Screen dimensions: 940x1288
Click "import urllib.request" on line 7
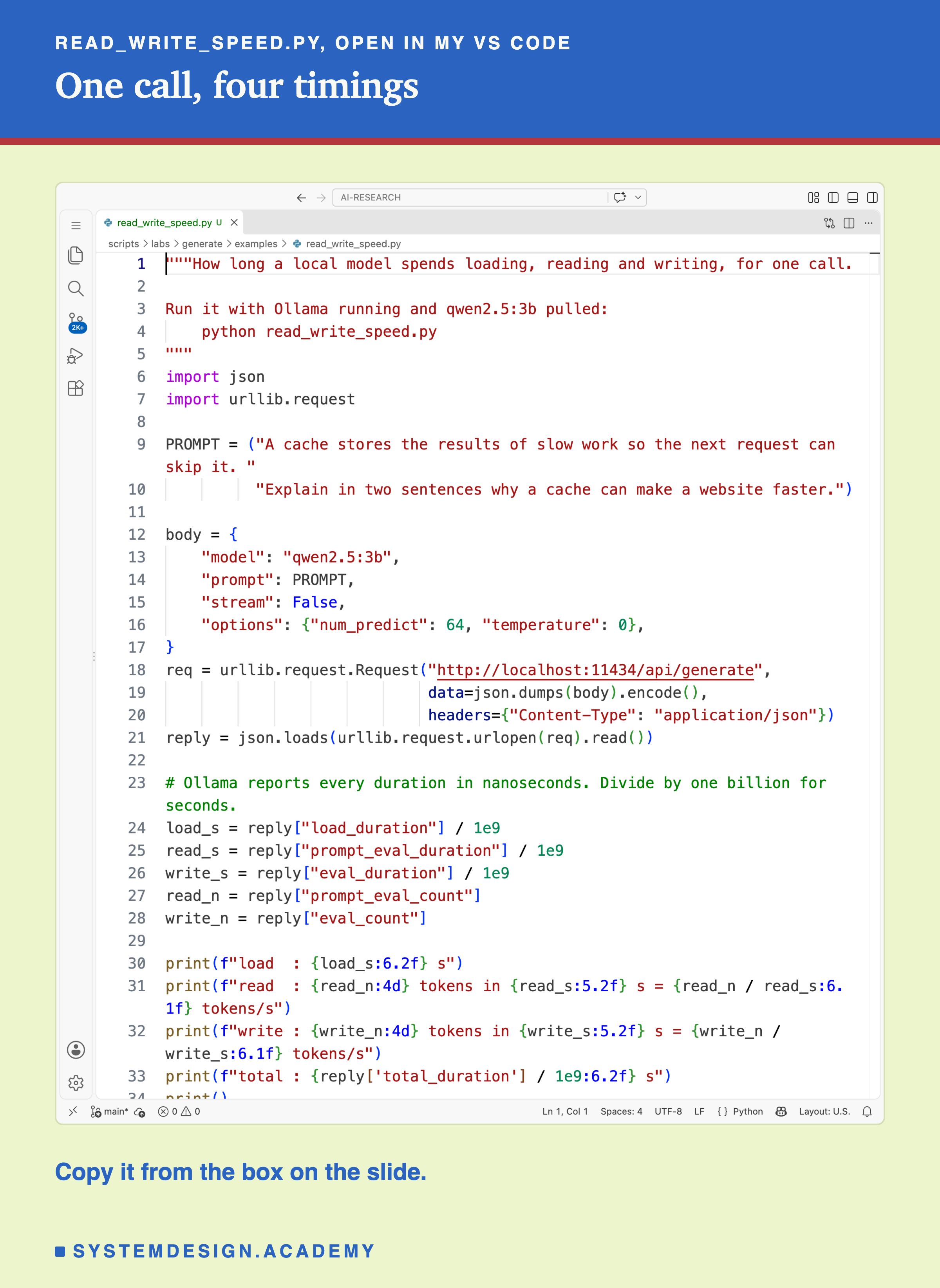pos(260,399)
